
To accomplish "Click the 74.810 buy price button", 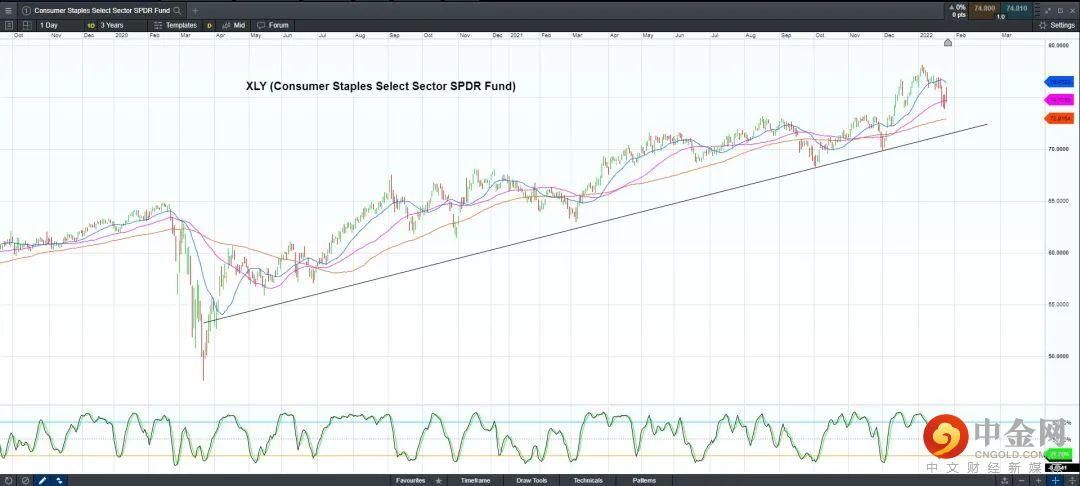I will (1016, 9).
